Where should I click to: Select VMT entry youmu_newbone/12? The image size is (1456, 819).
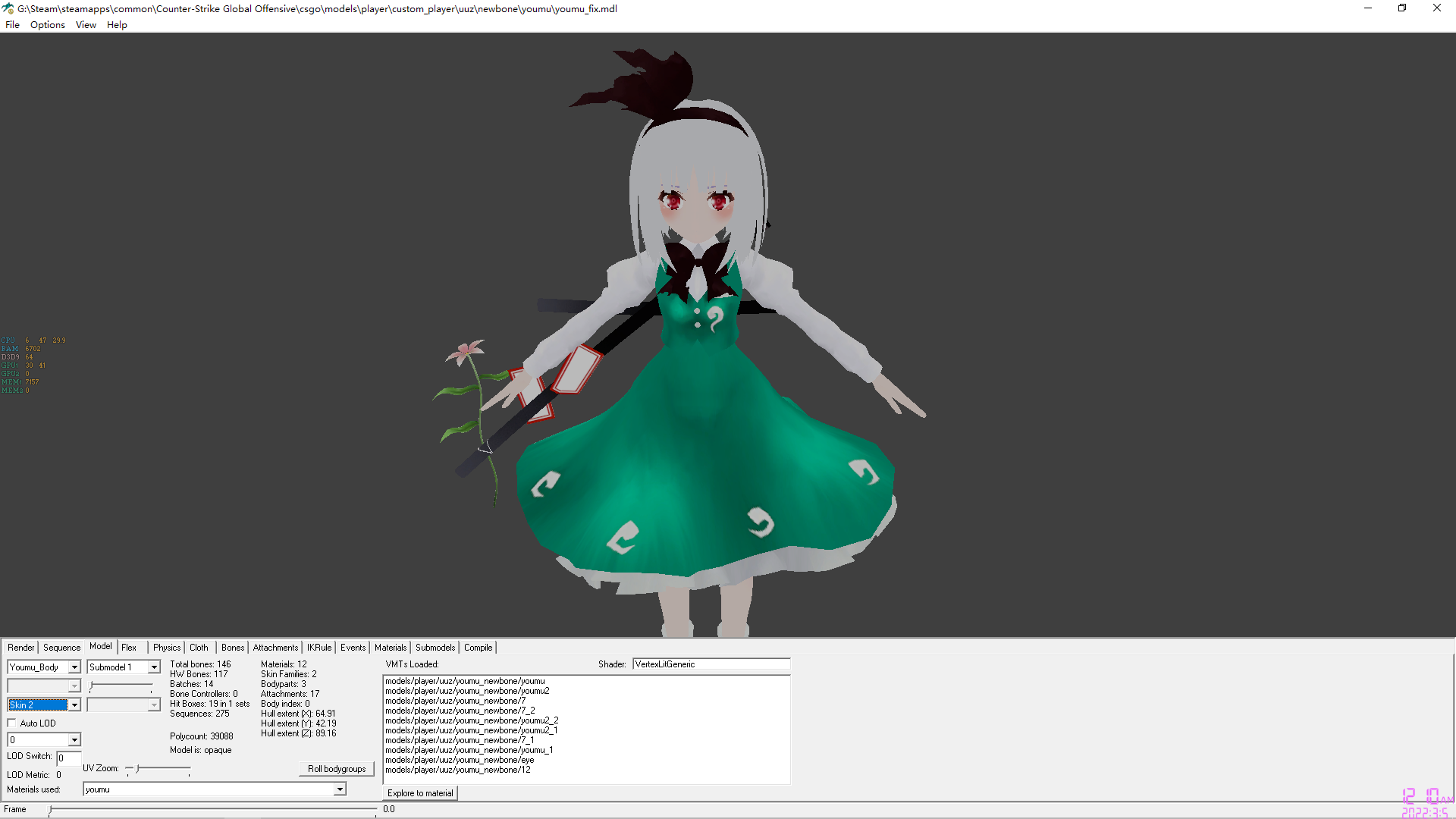pyautogui.click(x=458, y=770)
